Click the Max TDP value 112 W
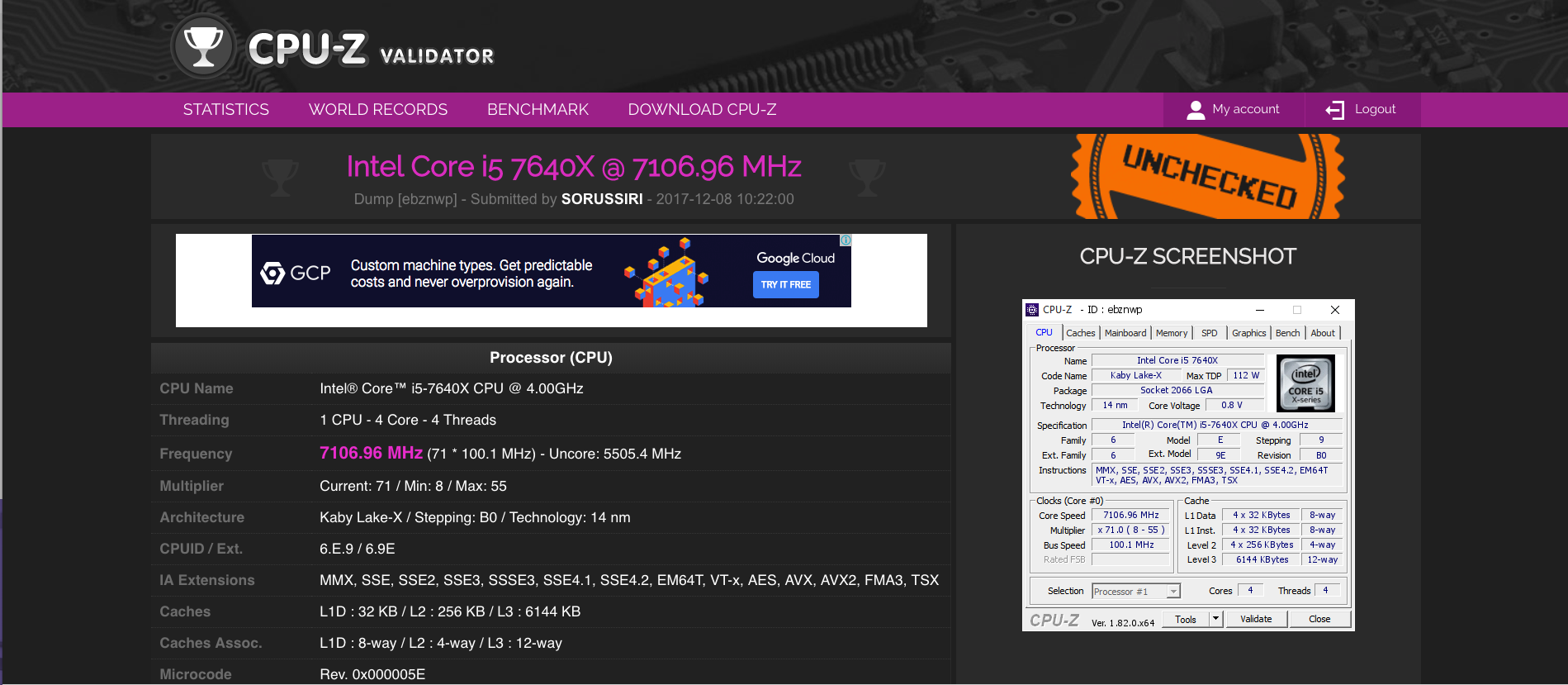1568x685 pixels. (1246, 375)
